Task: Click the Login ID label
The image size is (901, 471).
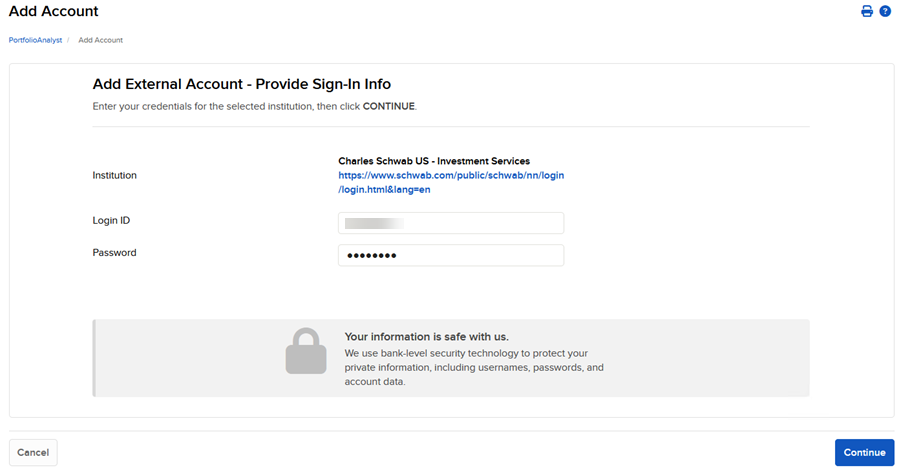Action: [112, 220]
